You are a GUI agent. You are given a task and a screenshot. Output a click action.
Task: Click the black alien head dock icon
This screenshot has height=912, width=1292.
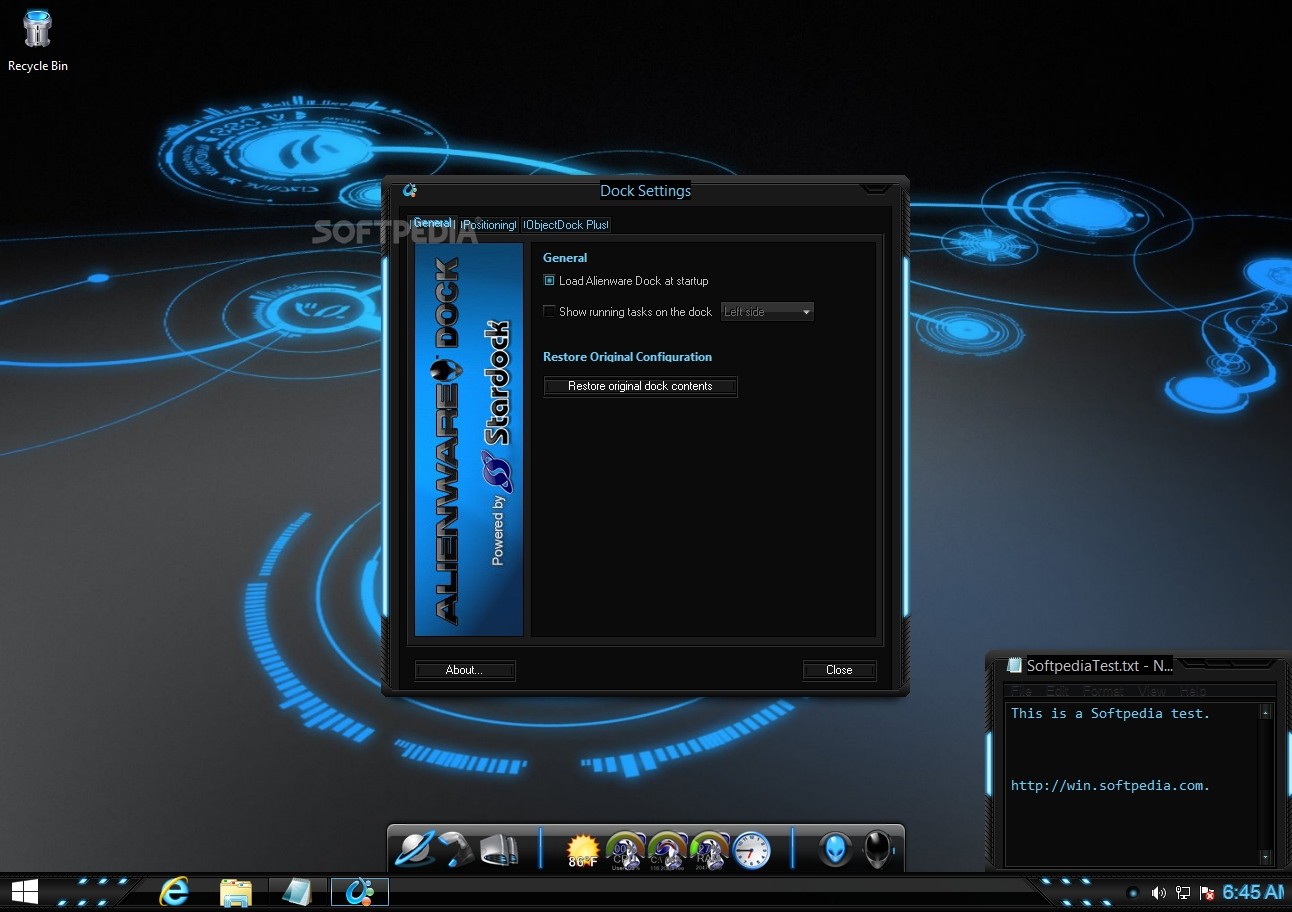pyautogui.click(x=877, y=850)
